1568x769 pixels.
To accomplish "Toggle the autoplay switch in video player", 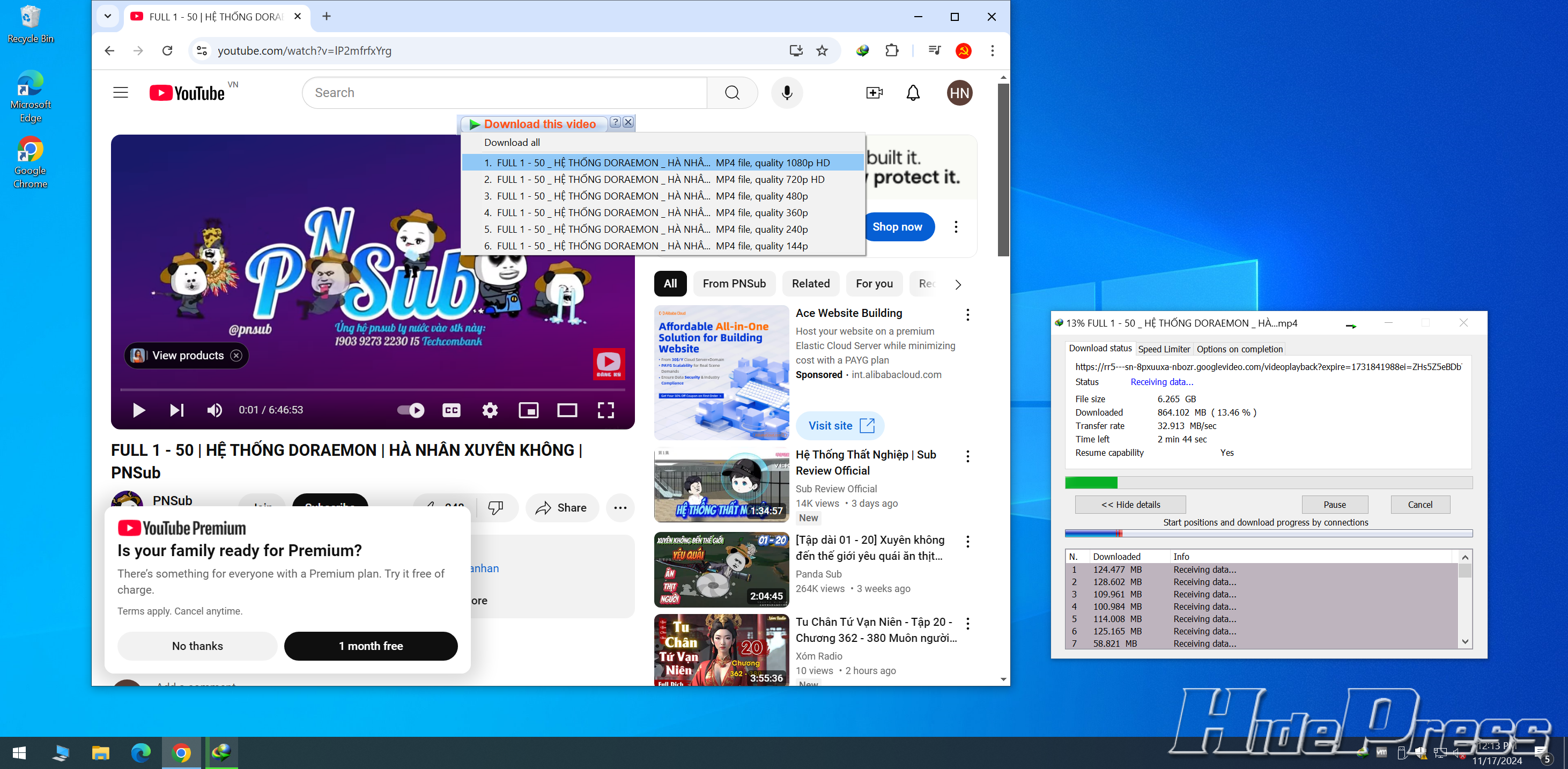I will point(411,410).
